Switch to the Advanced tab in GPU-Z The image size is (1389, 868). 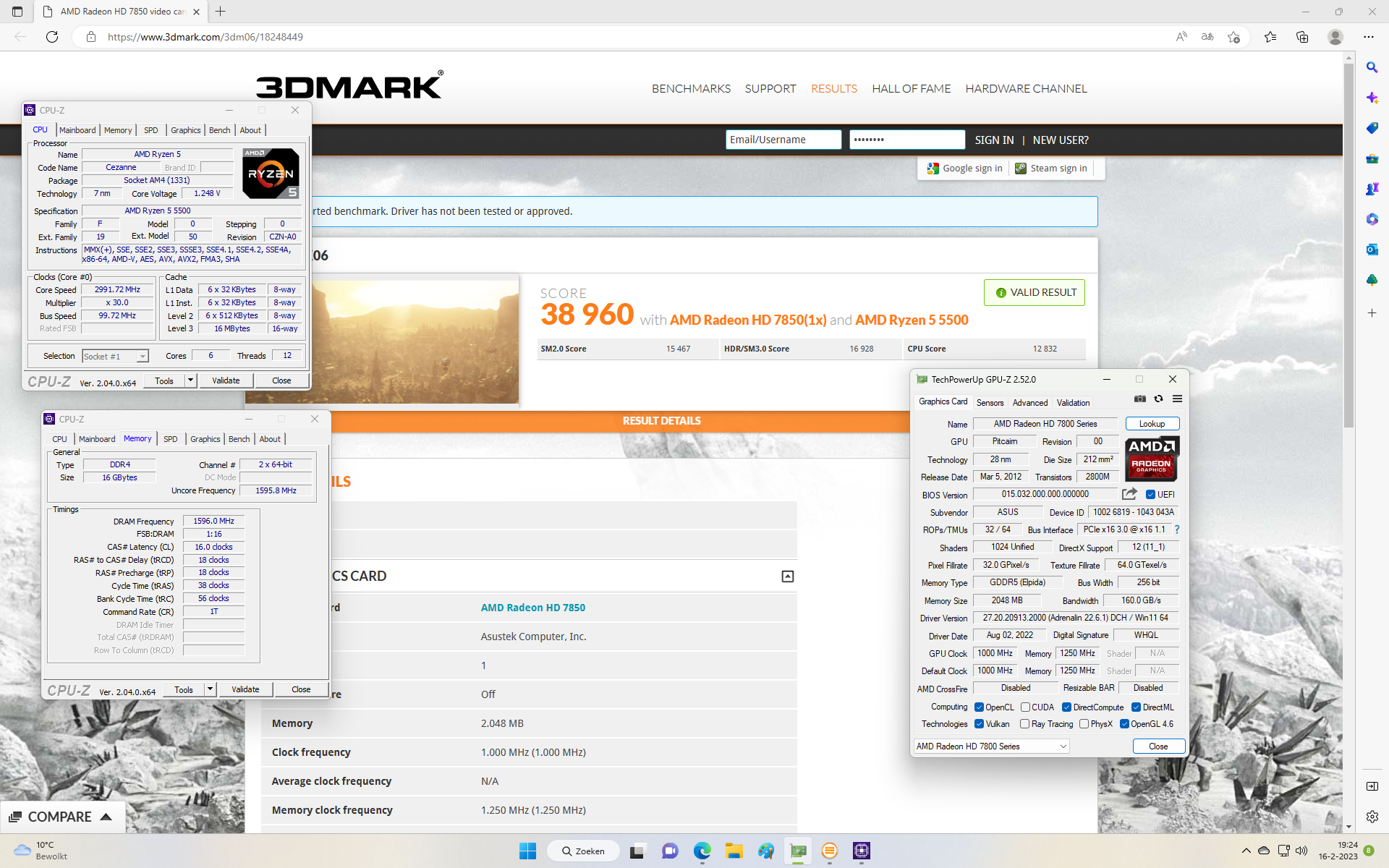(x=1029, y=403)
